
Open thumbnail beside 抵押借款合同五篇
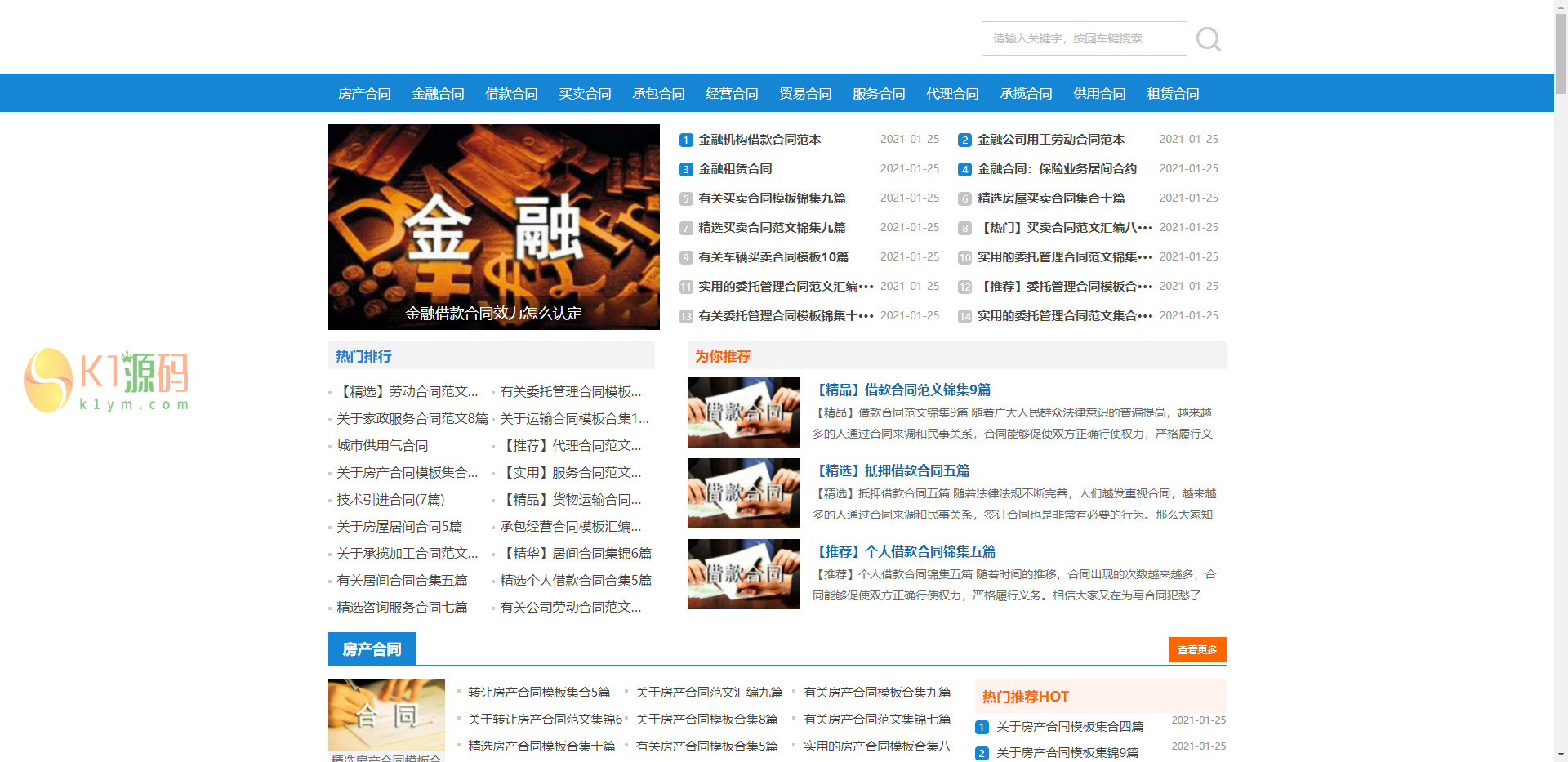(743, 493)
